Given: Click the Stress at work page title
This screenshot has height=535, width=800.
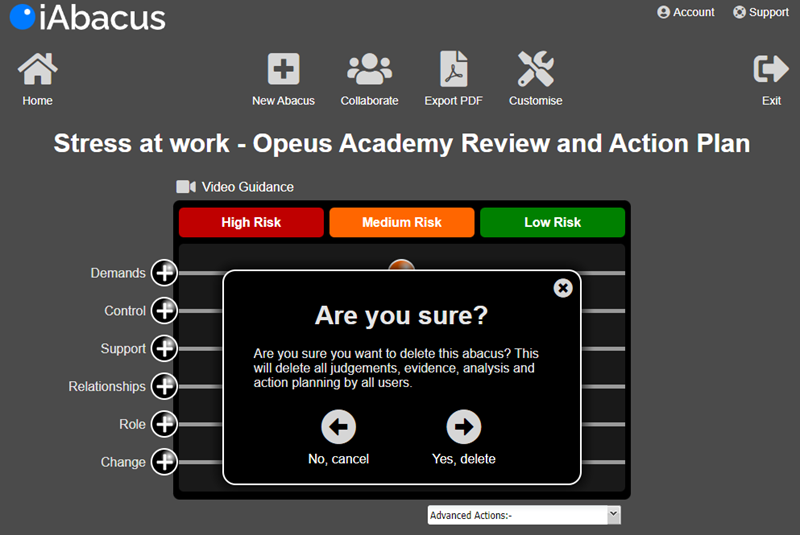Looking at the screenshot, I should point(402,143).
